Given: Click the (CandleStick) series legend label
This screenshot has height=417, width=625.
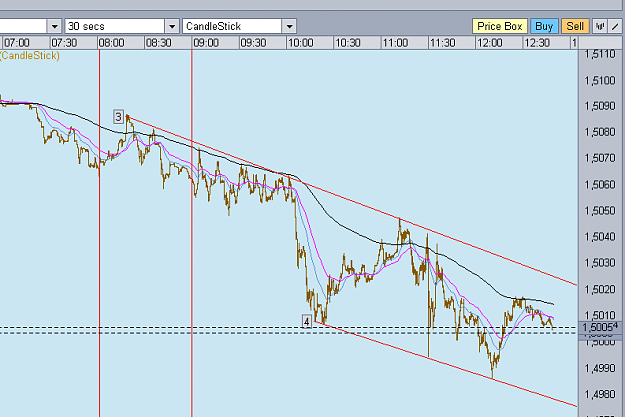Looking at the screenshot, I should pos(29,55).
